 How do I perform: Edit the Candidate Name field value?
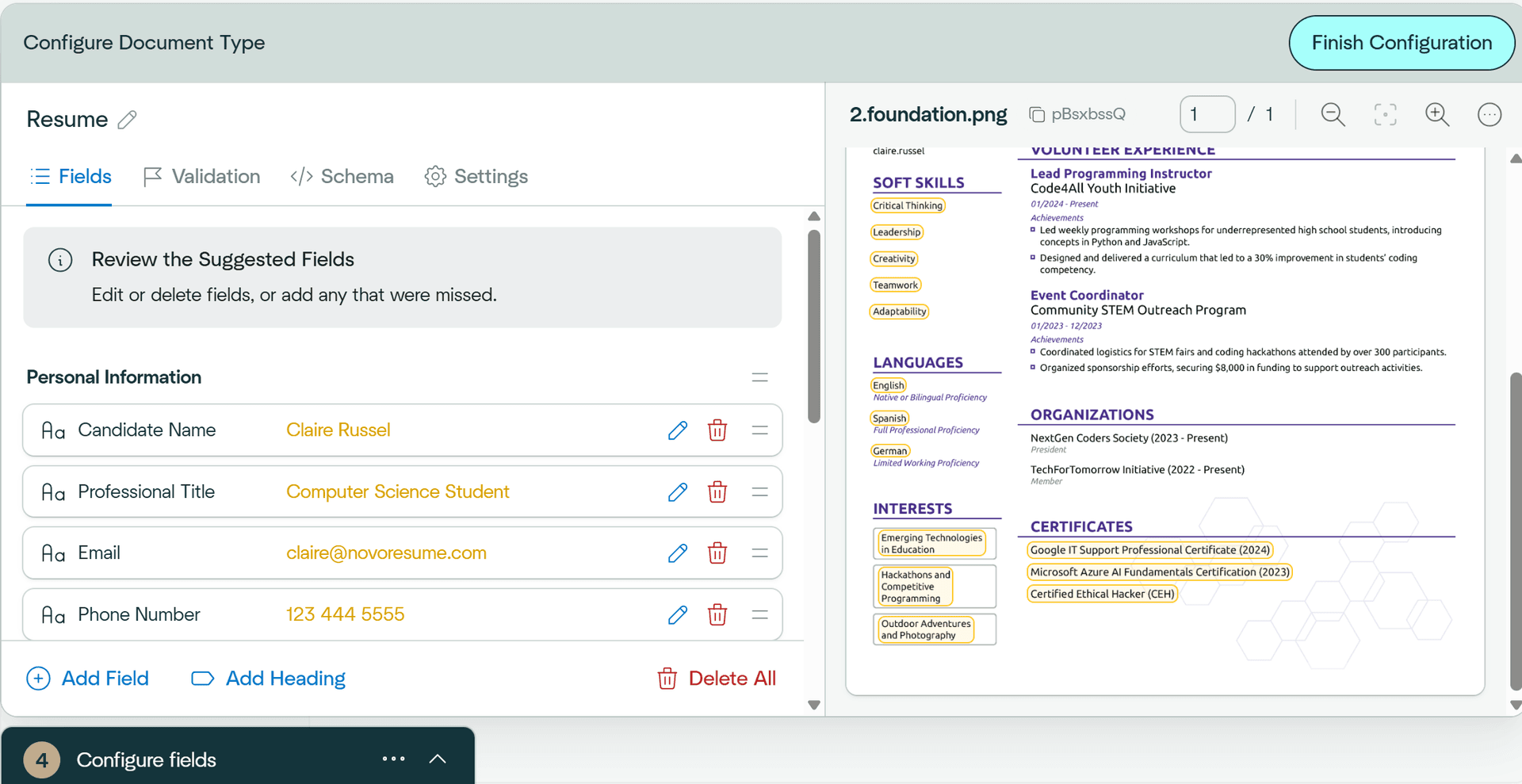pos(678,430)
